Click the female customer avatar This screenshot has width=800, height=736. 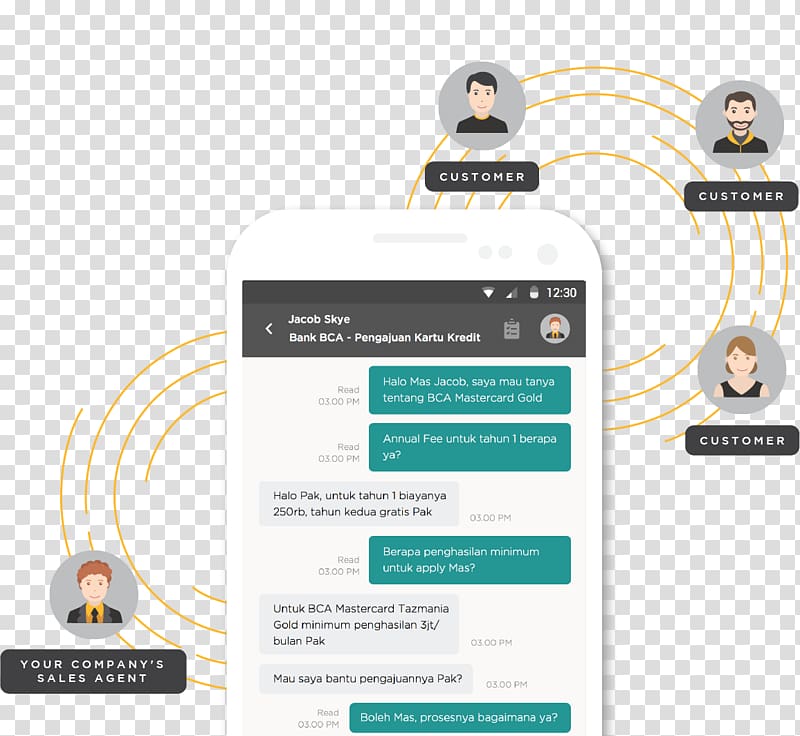(x=742, y=370)
